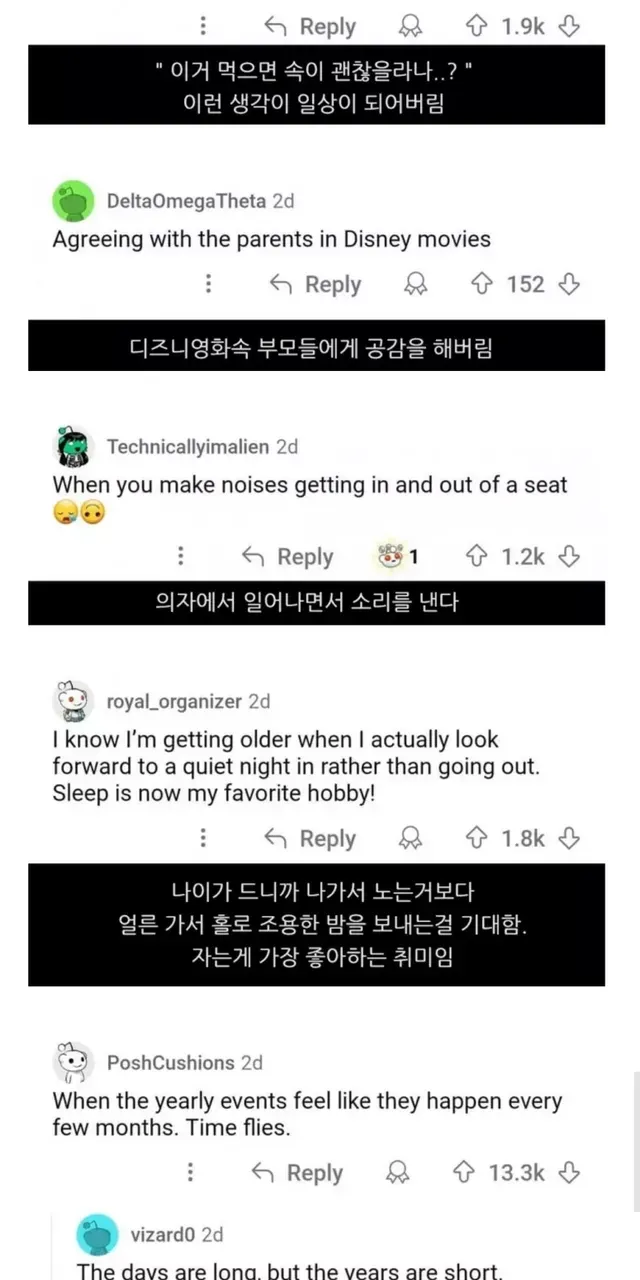Viewport: 640px width, 1280px height.
Task: Give award to DeltaOmegaTheta's comment
Action: click(x=414, y=285)
